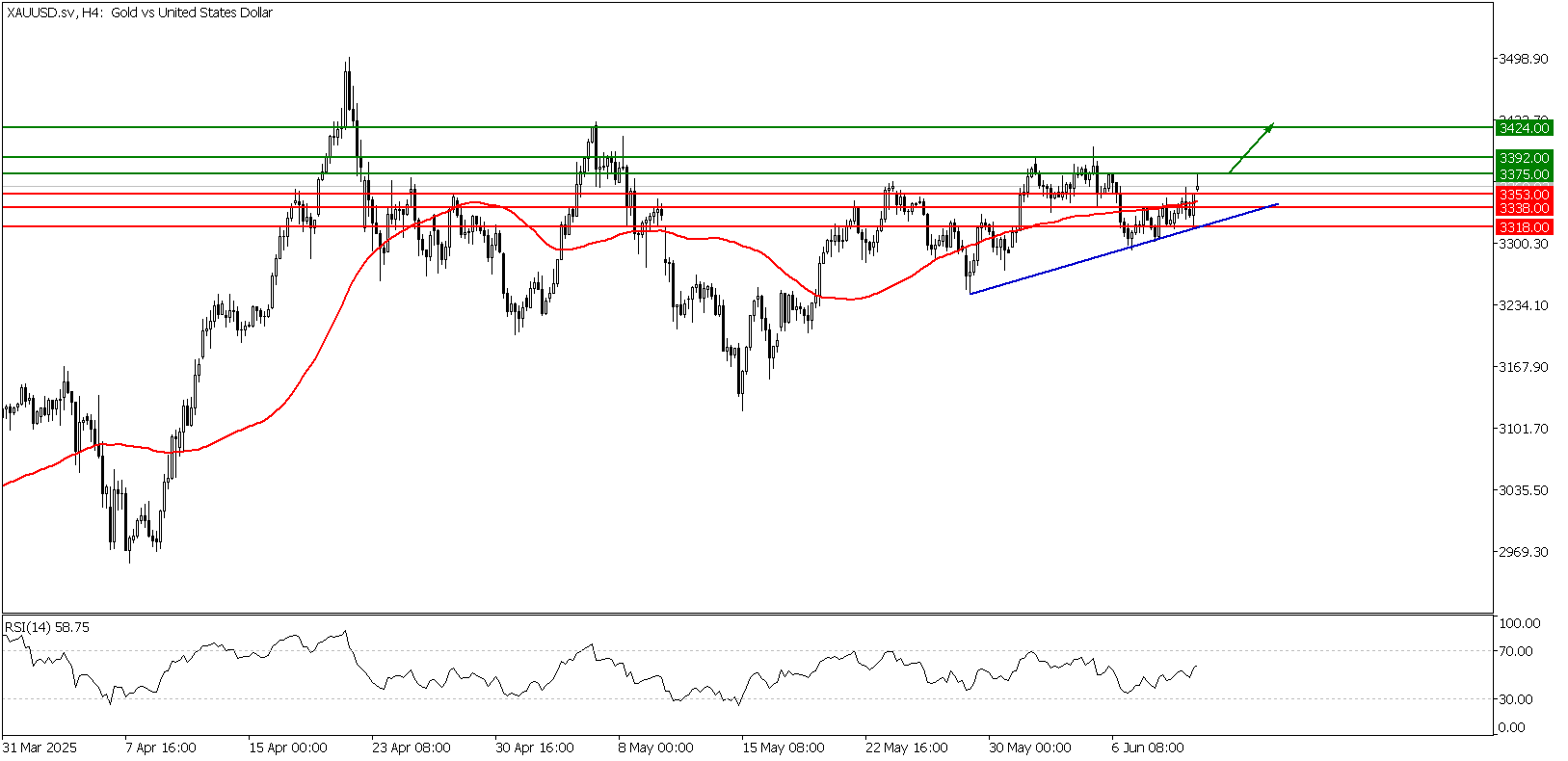Click the green upward arrow head
The image size is (1568, 761).
point(1270,126)
